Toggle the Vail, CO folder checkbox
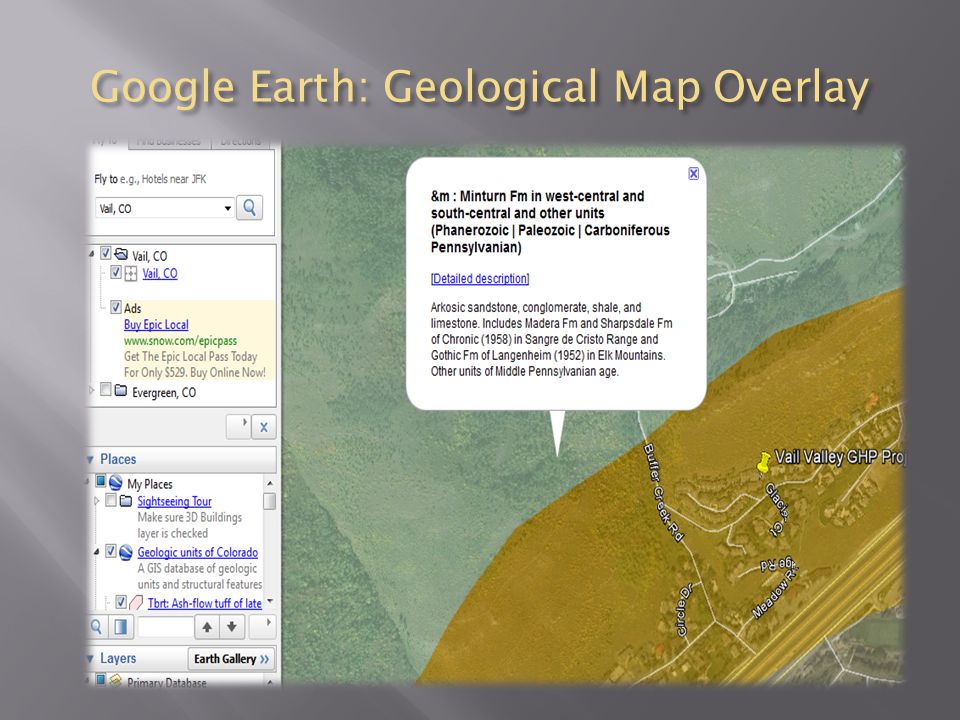Viewport: 960px width, 720px height. (105, 253)
